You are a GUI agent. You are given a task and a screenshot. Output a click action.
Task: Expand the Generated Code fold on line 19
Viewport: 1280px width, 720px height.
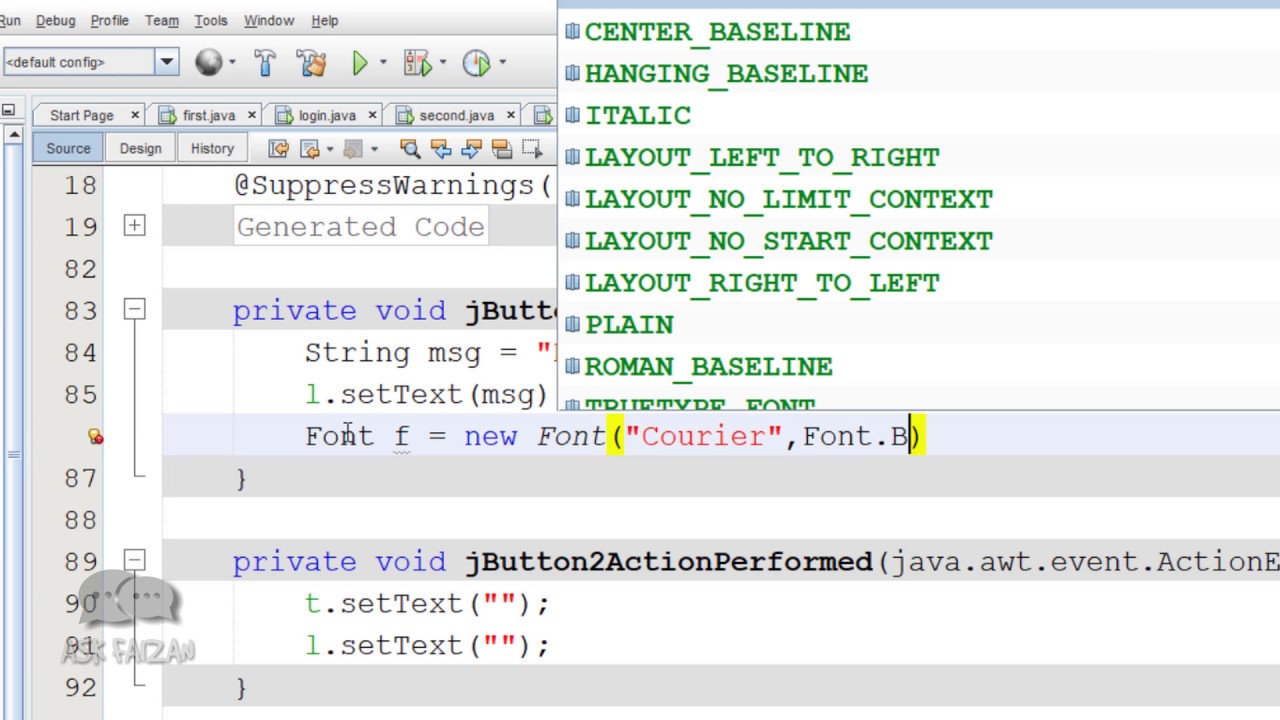pos(134,226)
